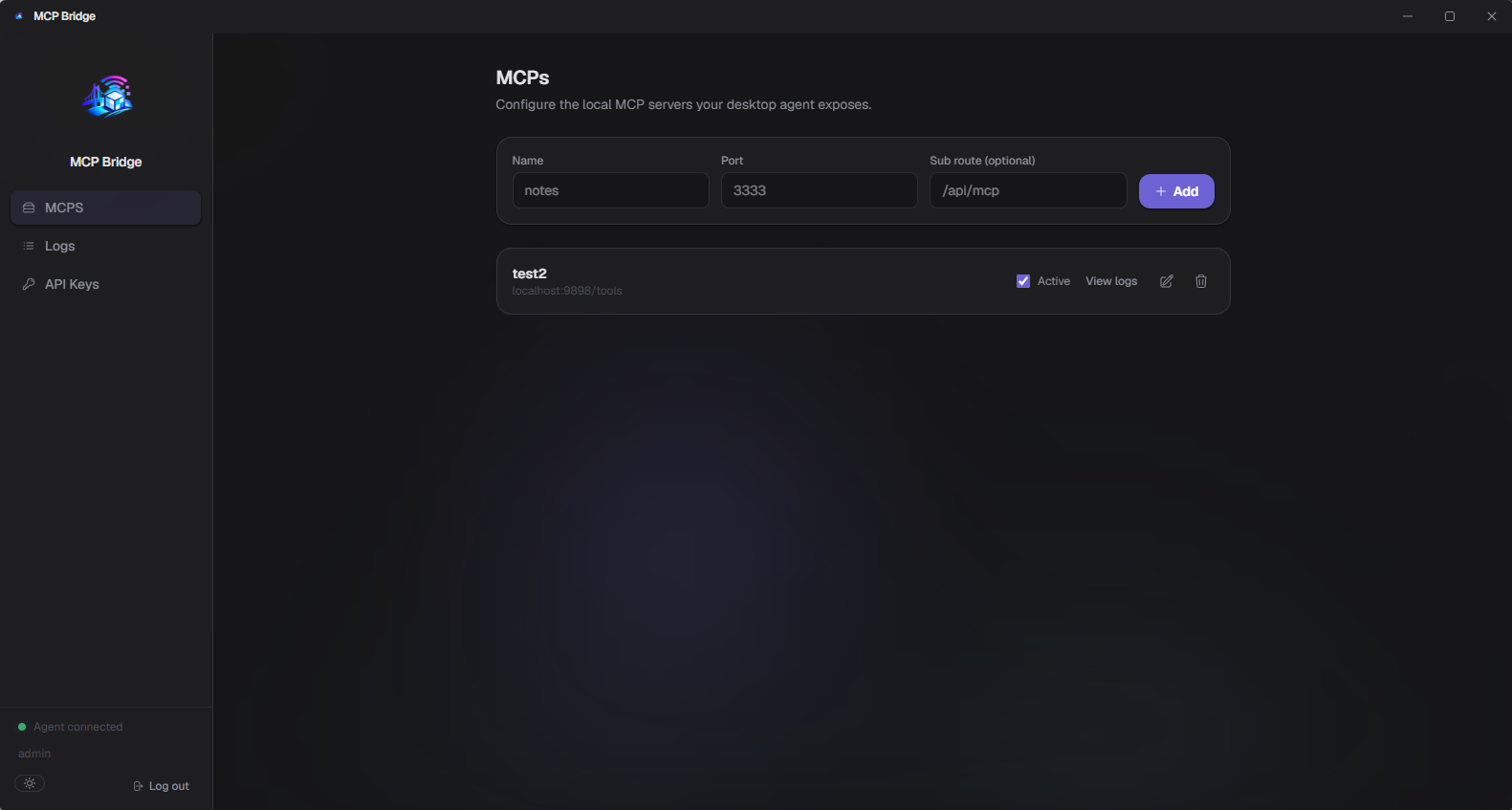Toggle the light/dark theme button

point(30,783)
